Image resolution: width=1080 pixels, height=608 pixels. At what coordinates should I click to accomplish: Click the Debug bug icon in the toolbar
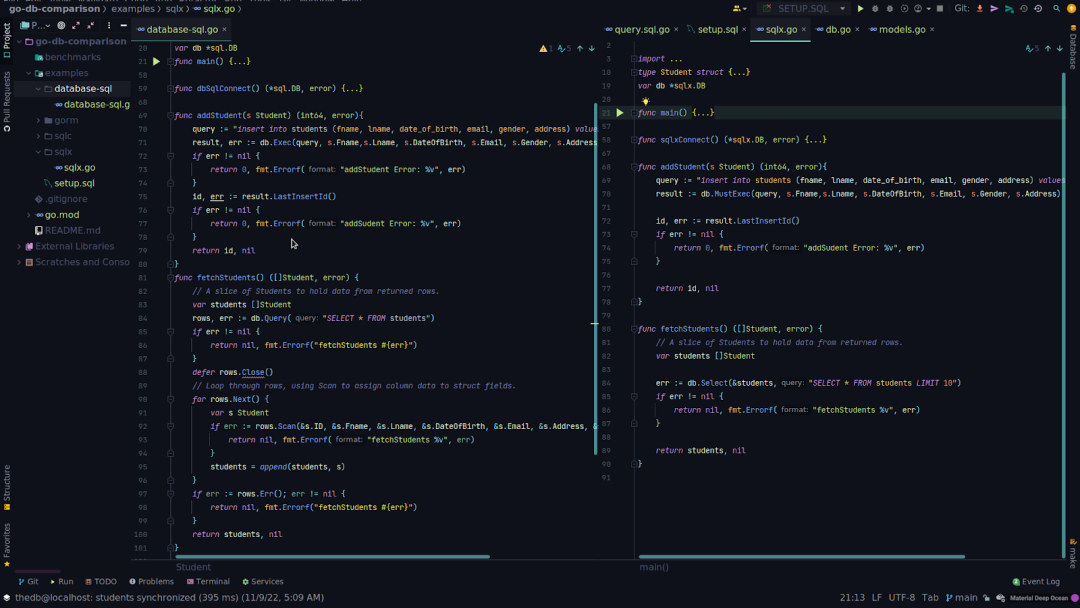pyautogui.click(x=875, y=9)
